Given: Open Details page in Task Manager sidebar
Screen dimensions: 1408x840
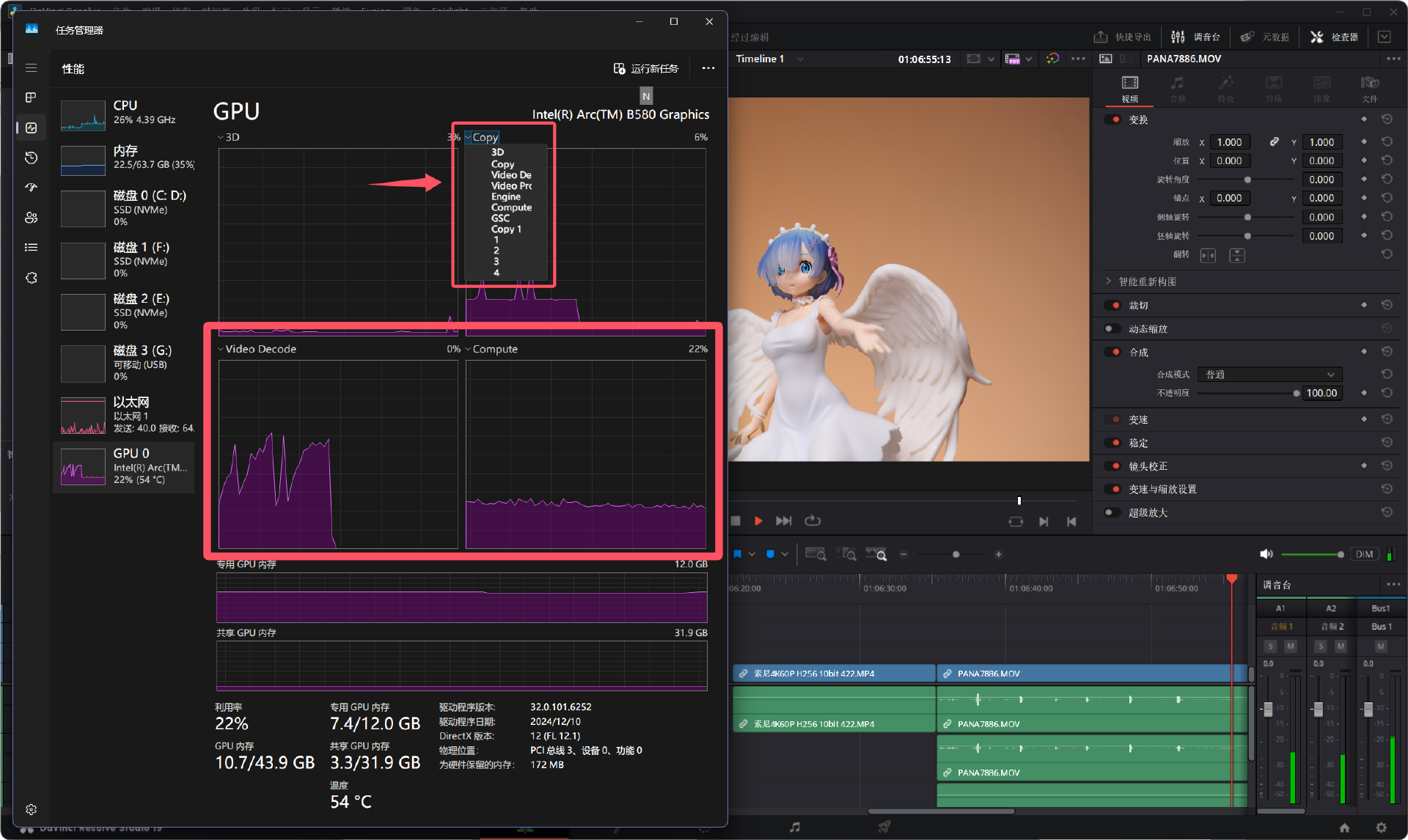Looking at the screenshot, I should 31,248.
